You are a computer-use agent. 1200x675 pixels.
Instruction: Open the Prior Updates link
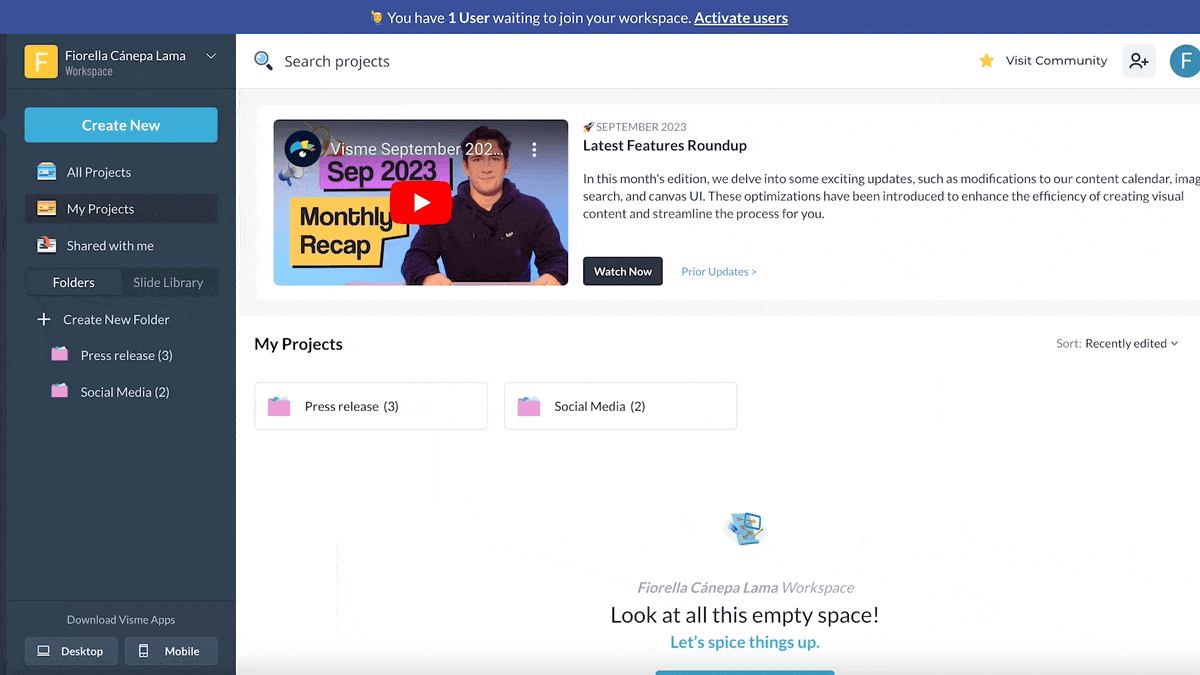718,271
